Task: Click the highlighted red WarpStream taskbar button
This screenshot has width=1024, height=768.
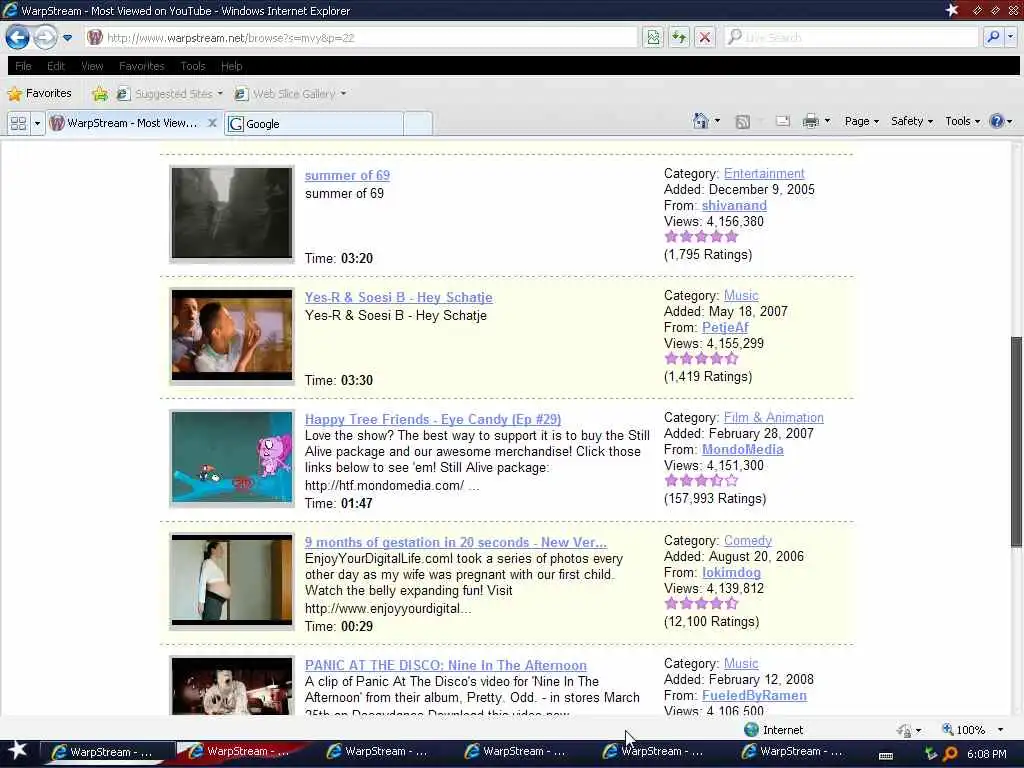Action: pyautogui.click(x=243, y=752)
